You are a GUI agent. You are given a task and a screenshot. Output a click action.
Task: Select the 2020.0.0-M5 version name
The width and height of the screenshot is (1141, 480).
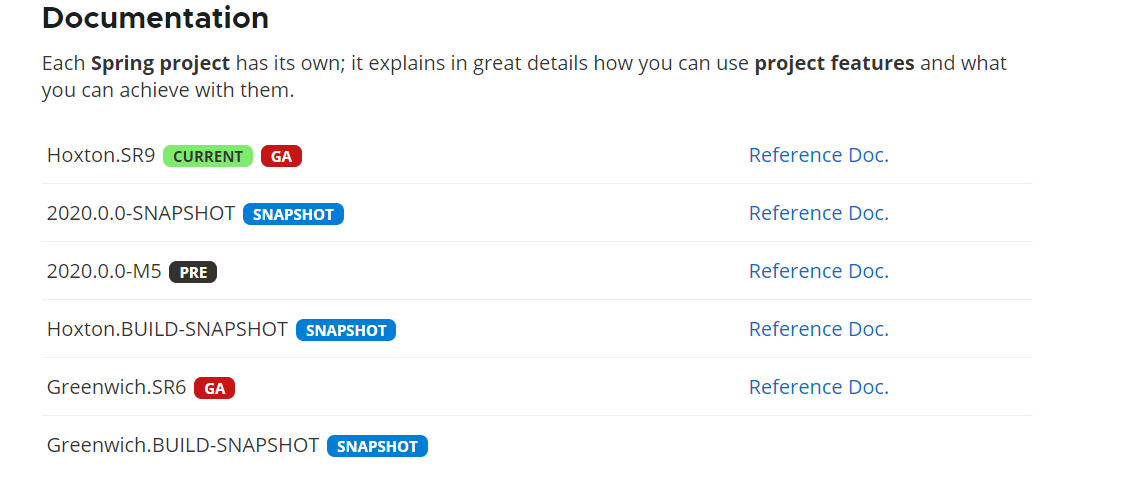[104, 272]
